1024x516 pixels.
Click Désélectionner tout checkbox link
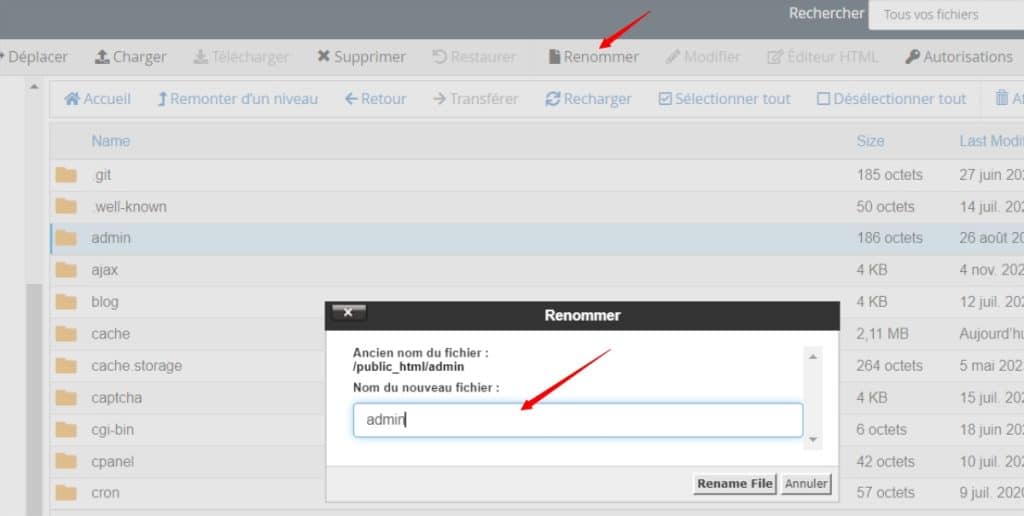[x=891, y=99]
